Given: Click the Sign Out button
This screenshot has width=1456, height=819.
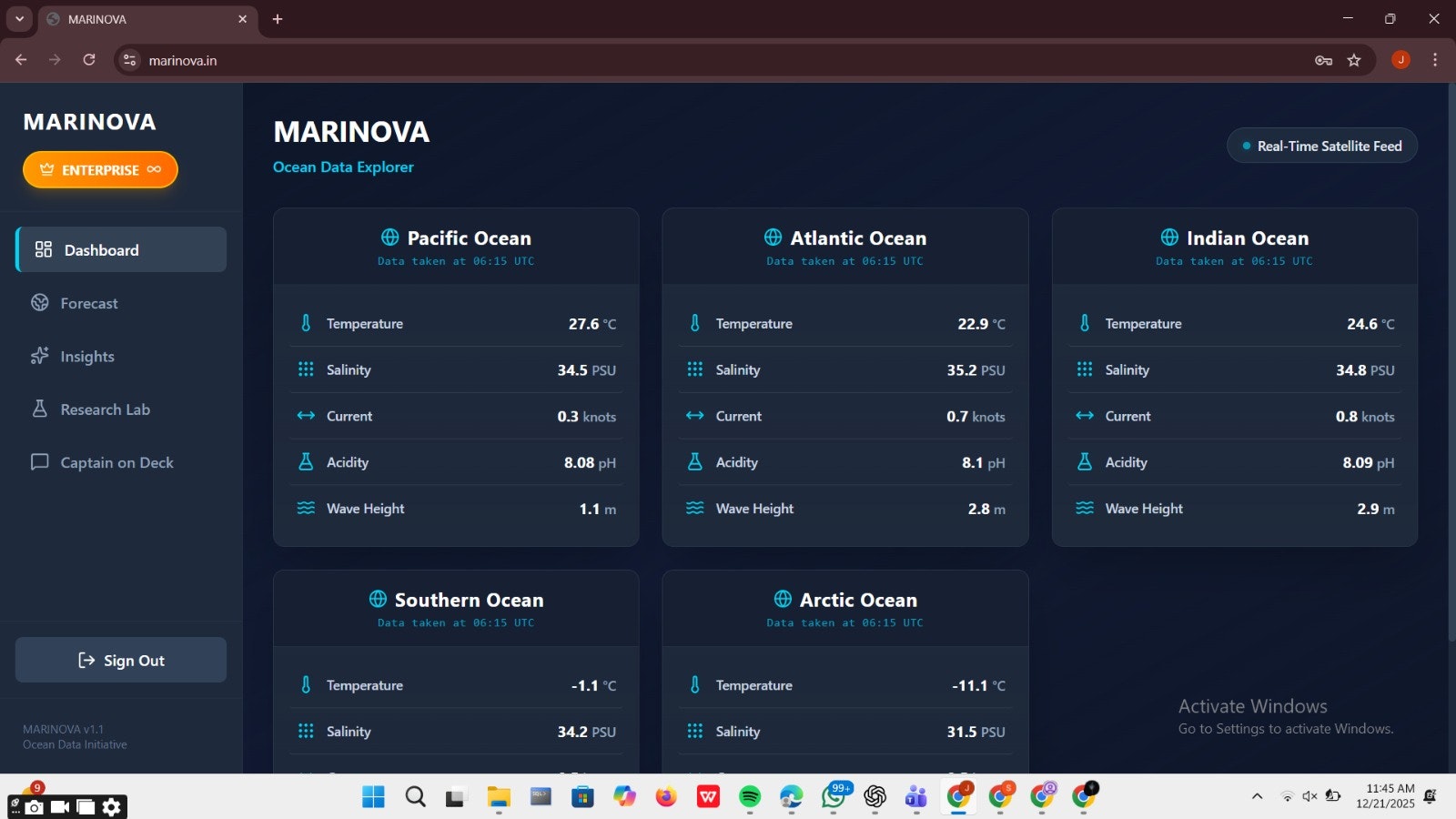Looking at the screenshot, I should (x=120, y=660).
